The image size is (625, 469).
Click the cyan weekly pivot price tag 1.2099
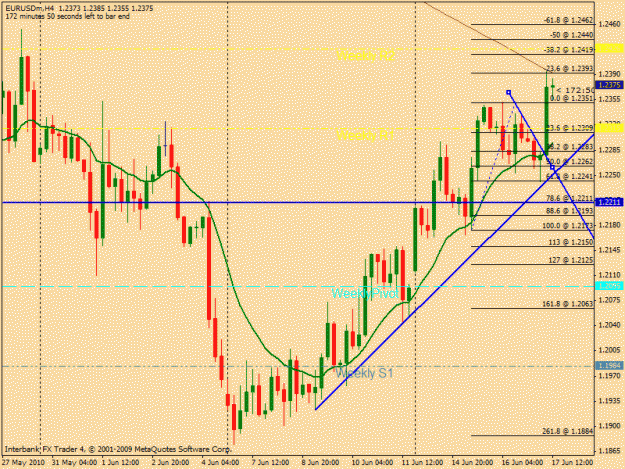click(609, 286)
